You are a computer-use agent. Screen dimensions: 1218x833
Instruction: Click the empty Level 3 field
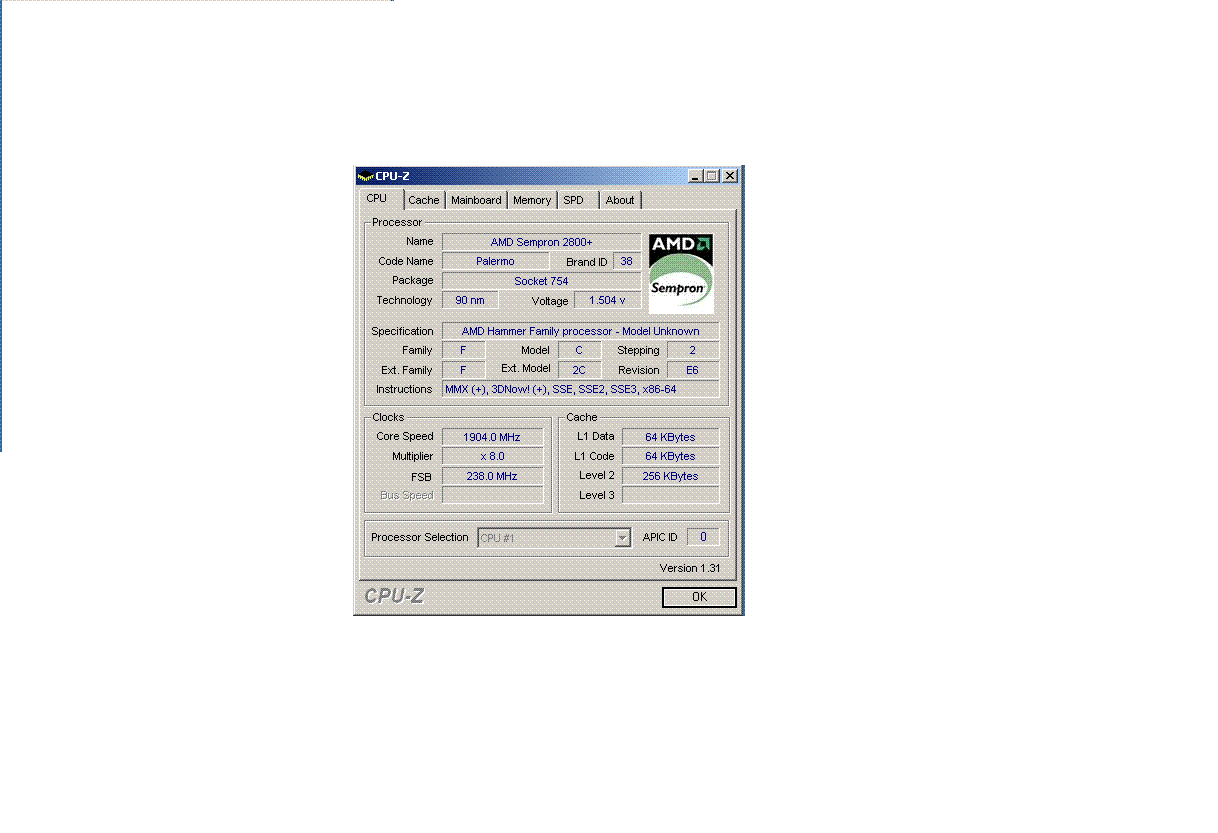tap(670, 495)
